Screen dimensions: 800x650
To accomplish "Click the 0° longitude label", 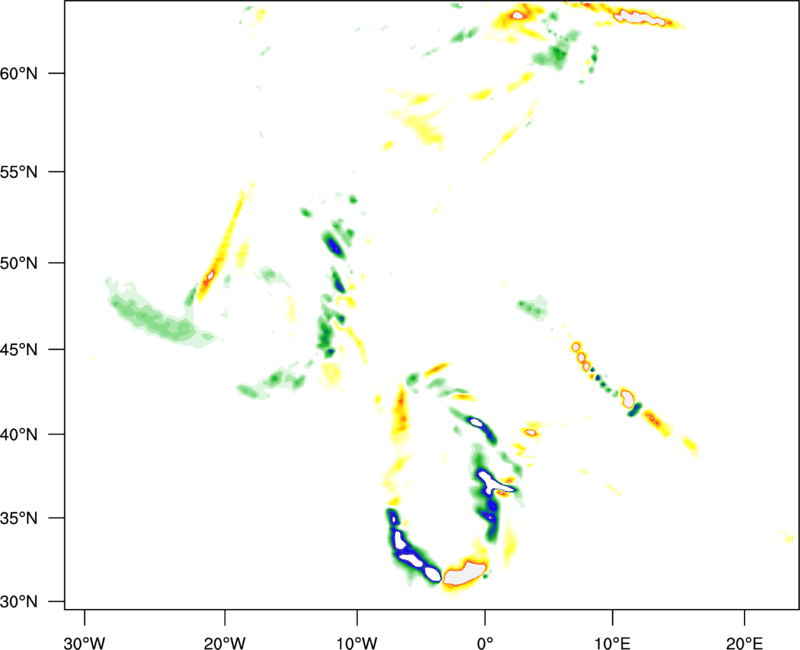I will [x=485, y=643].
